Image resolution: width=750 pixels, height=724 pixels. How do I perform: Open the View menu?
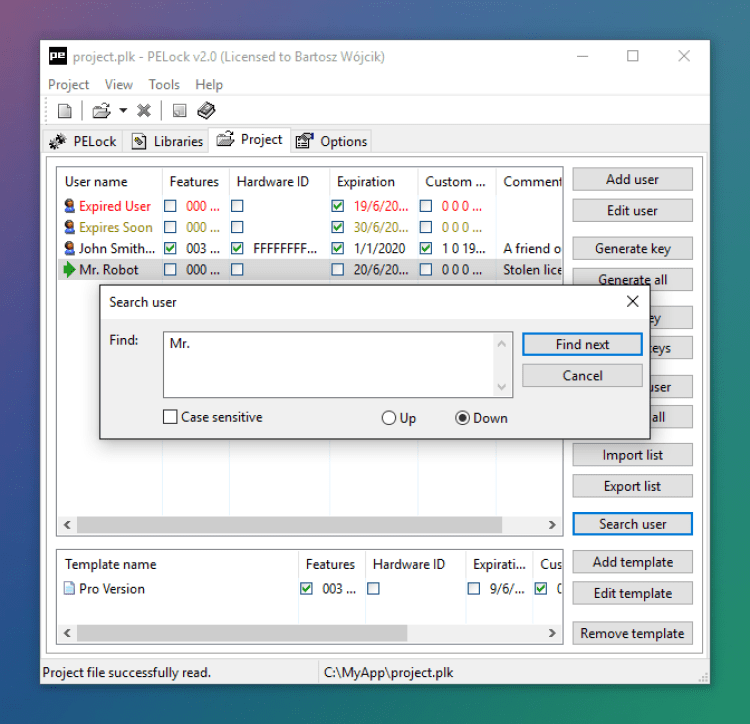point(119,85)
